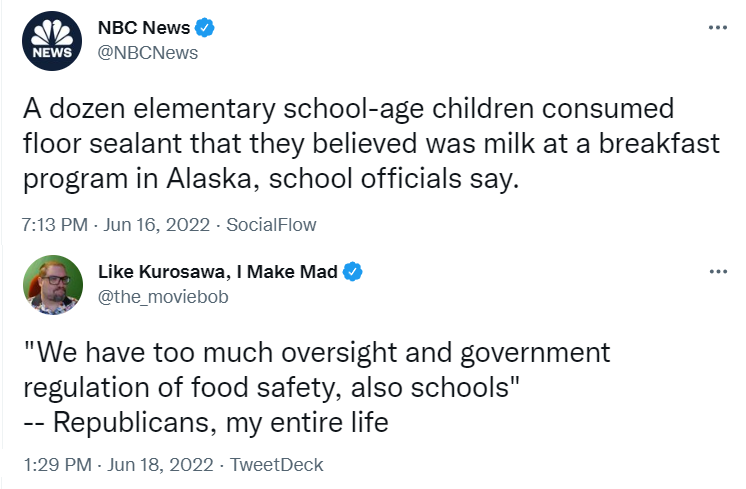The image size is (746, 489).
Task: Click verified badge beside Like Kurosawa name
Action: click(354, 271)
